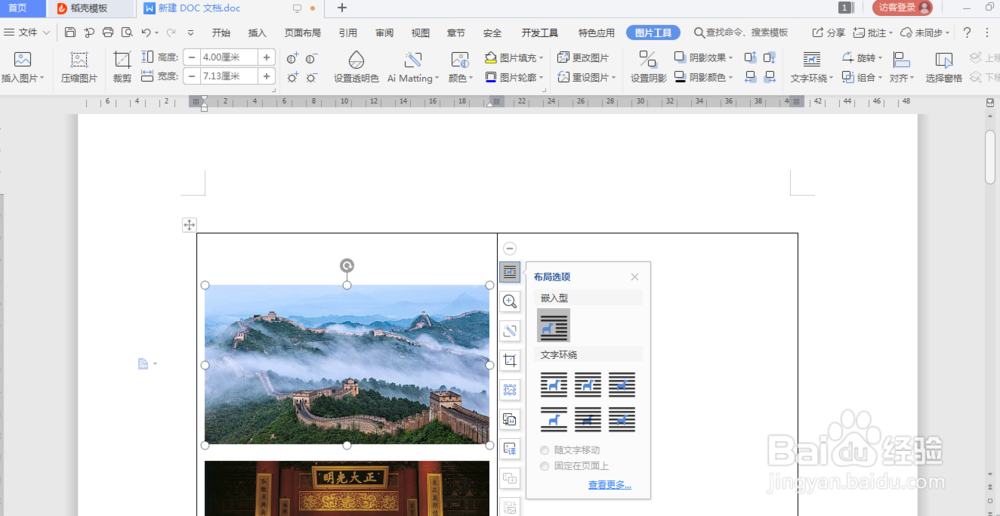Viewport: 1000px width, 516px height.
Task: Decrease picture brightness icon
Action: tap(311, 77)
